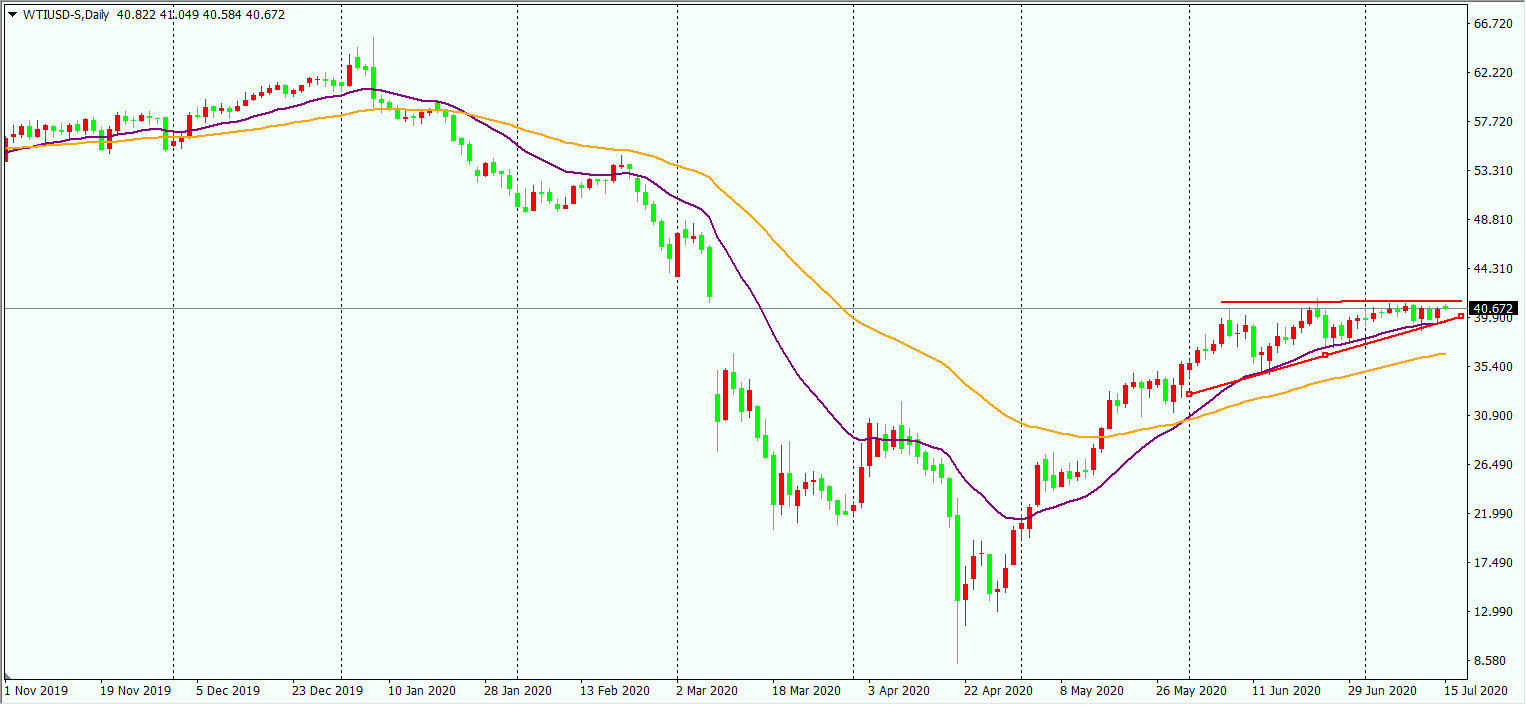The width and height of the screenshot is (1526, 705).
Task: Click the 29 Jun 2020 date label
Action: [1382, 691]
